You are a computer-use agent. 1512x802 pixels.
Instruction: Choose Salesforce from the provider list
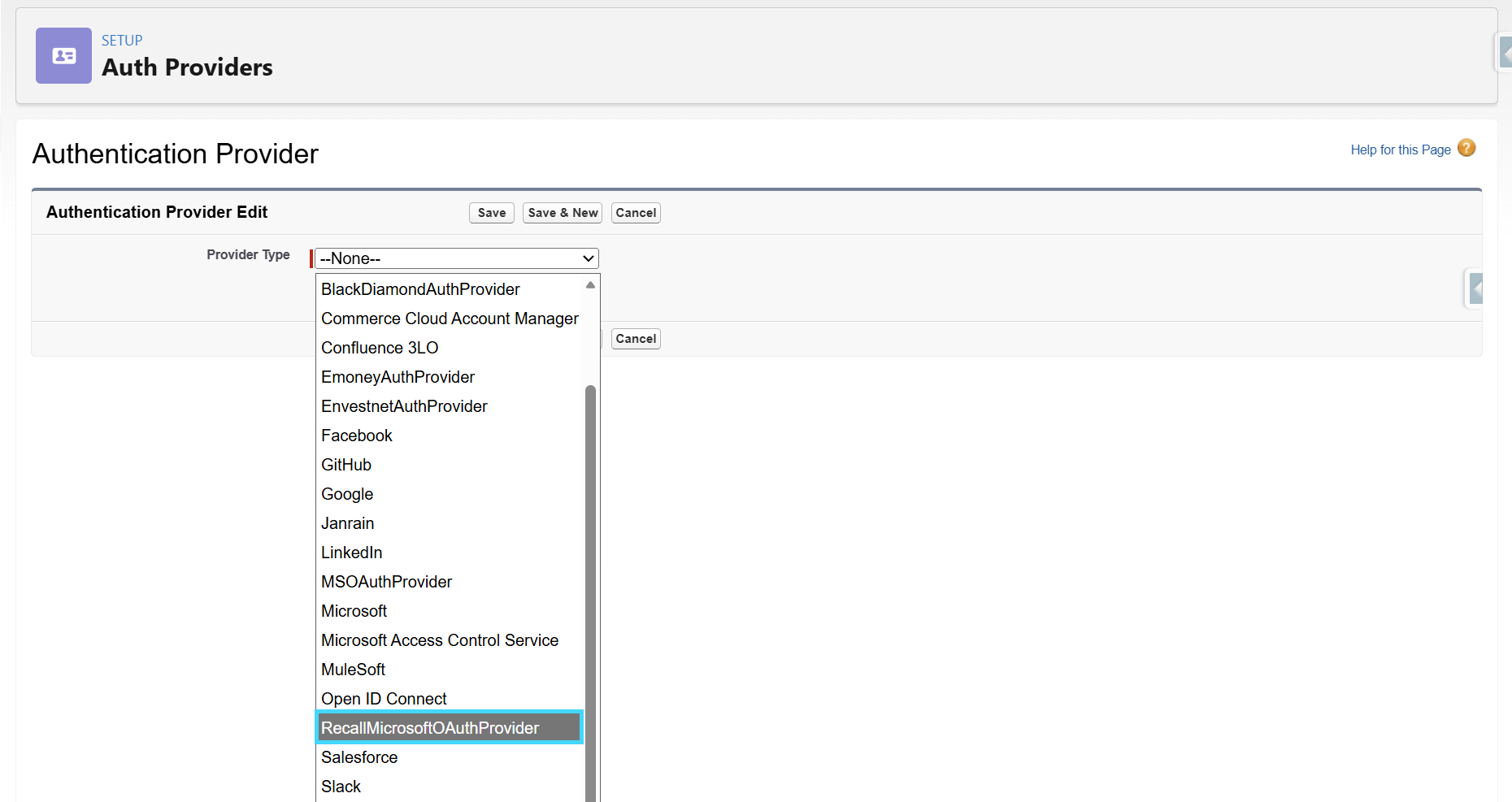click(x=450, y=757)
